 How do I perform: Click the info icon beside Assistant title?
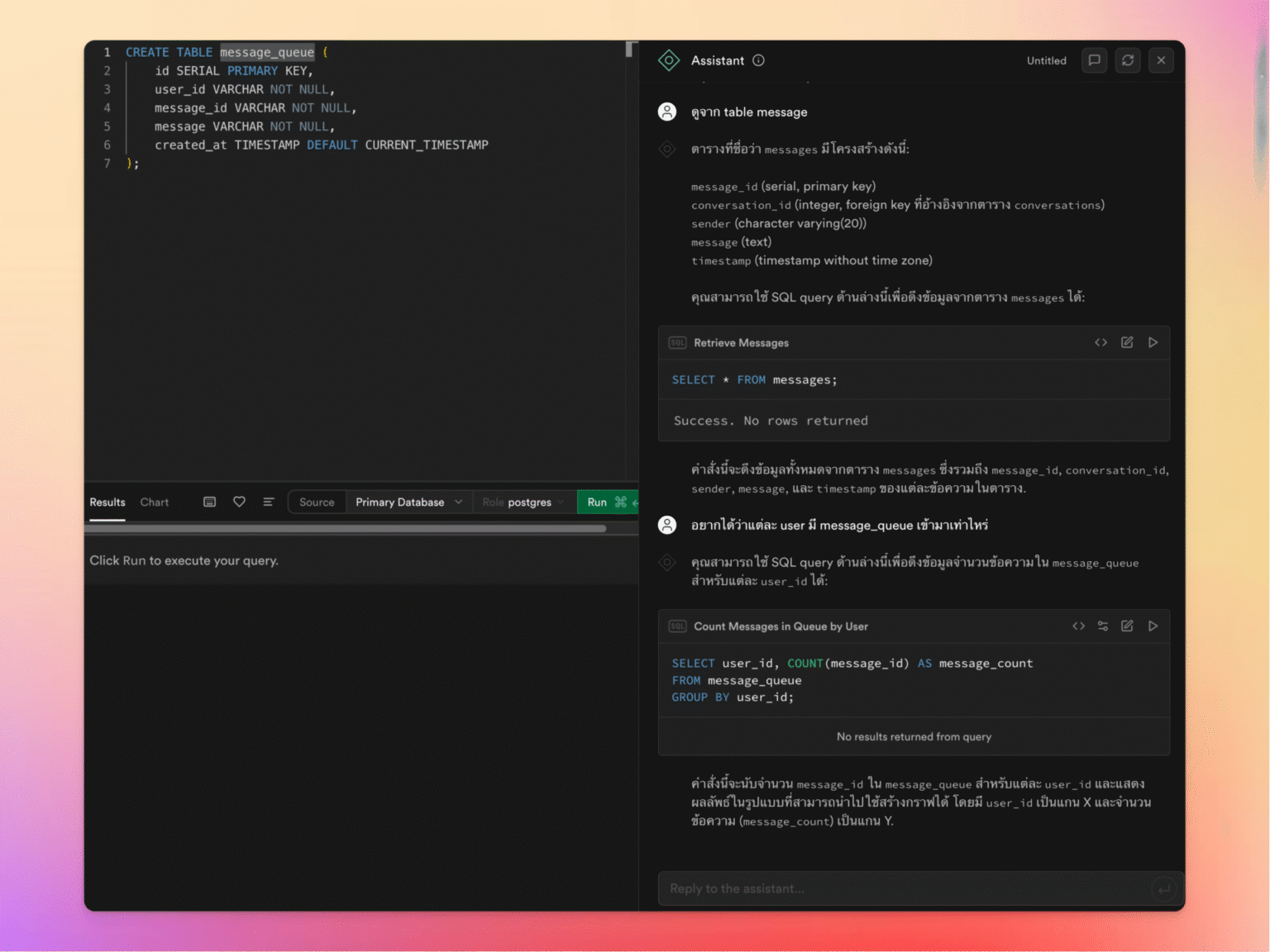[x=758, y=60]
